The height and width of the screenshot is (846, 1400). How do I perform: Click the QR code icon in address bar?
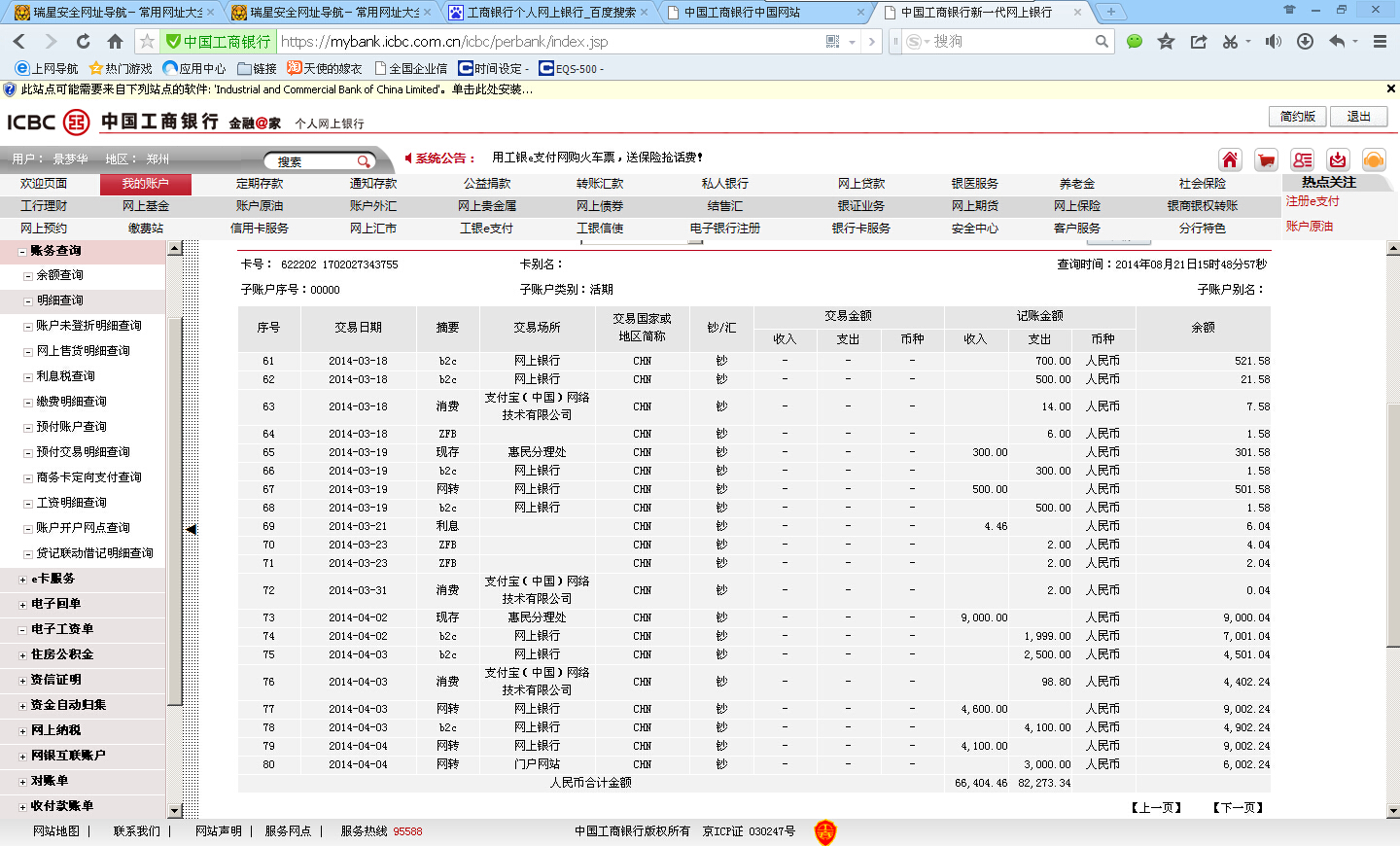pos(832,42)
